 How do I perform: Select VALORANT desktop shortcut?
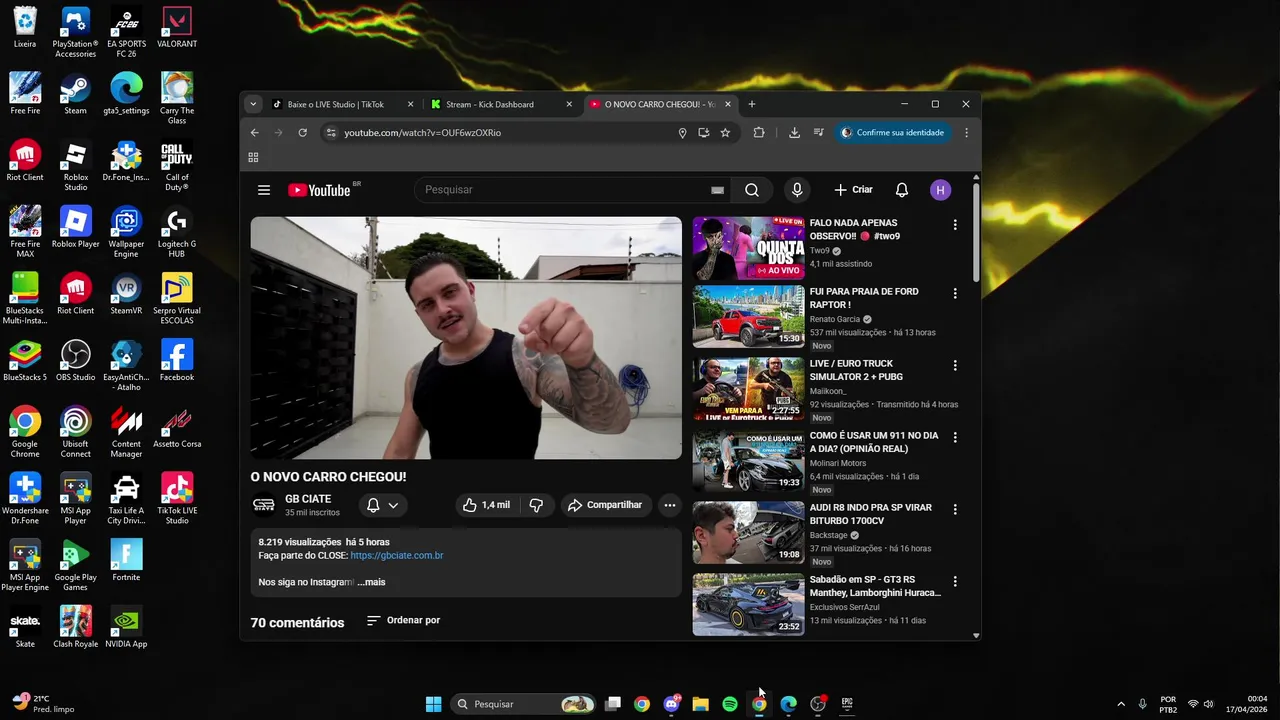click(x=177, y=27)
